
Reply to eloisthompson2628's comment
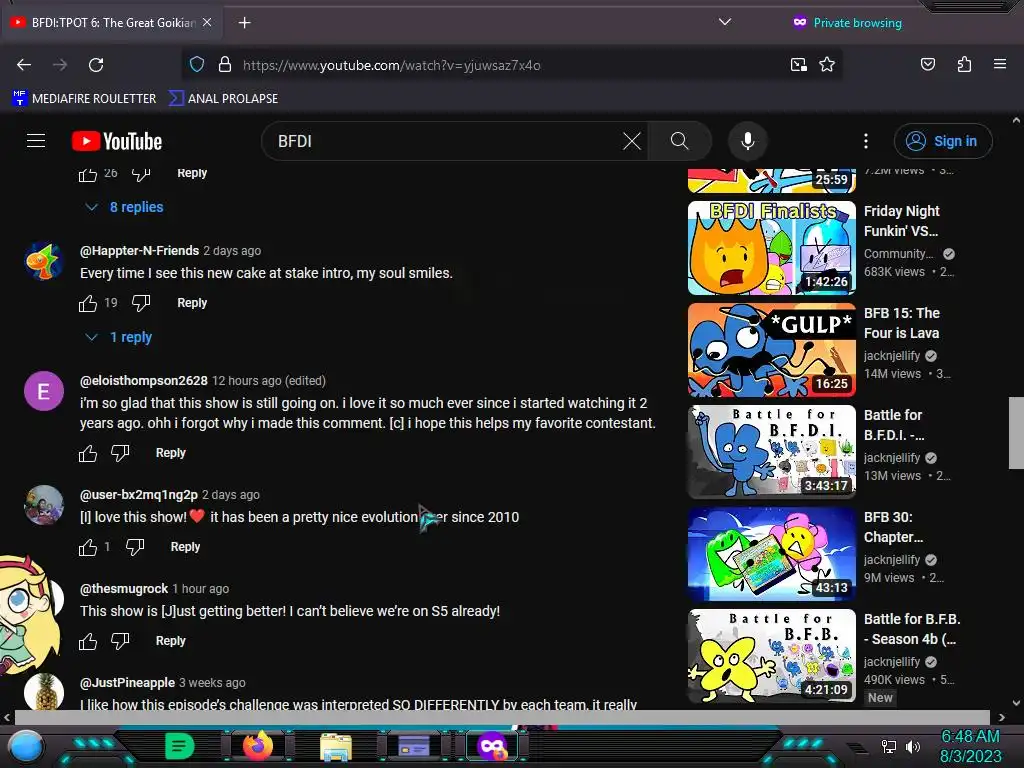[170, 453]
